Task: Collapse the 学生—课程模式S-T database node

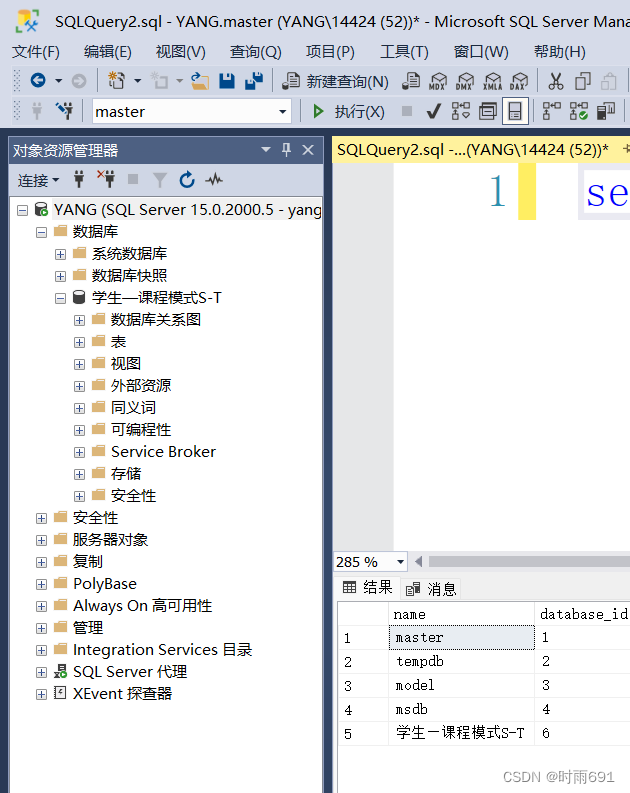Action: [60, 298]
